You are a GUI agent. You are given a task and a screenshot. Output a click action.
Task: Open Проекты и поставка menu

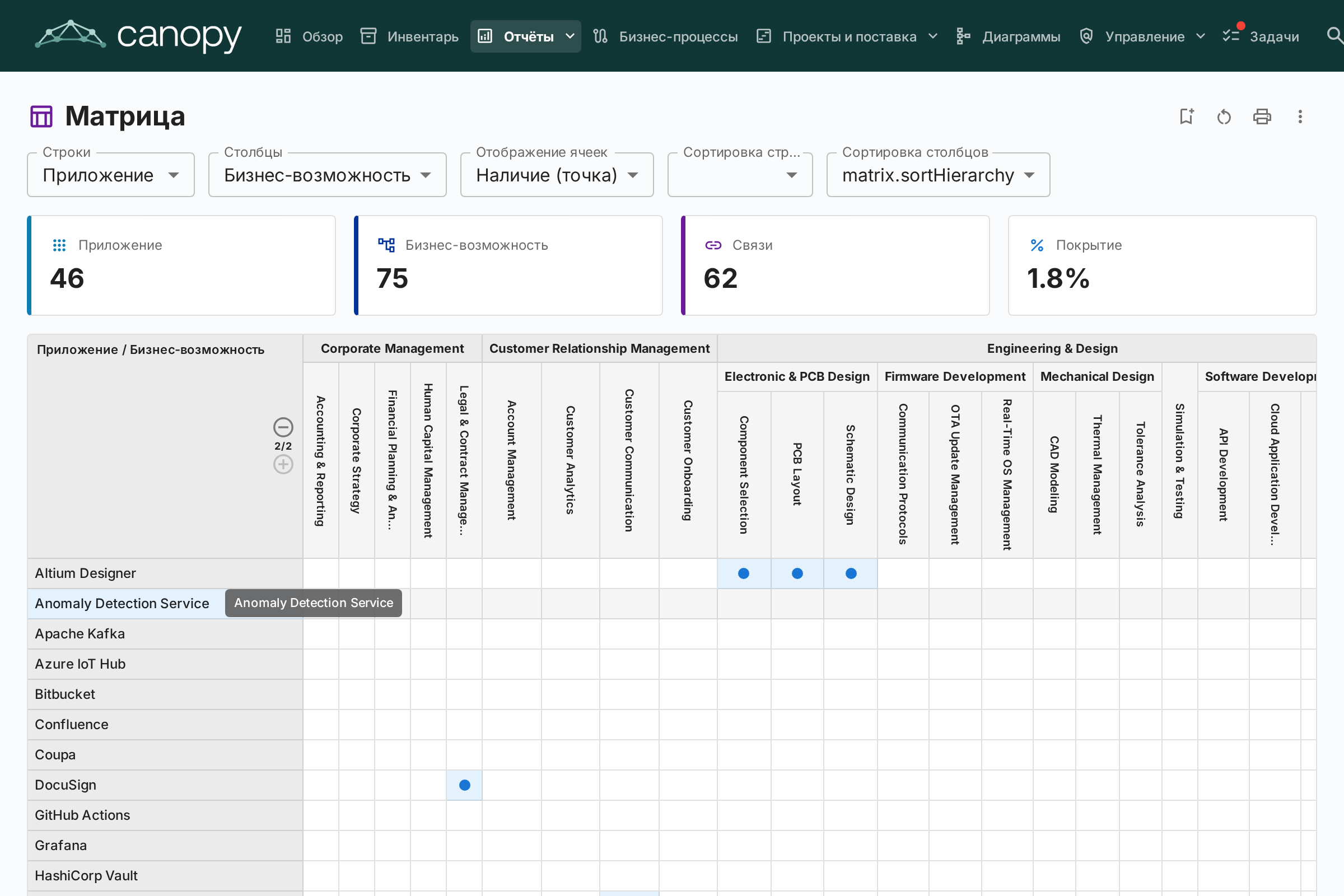pyautogui.click(x=847, y=36)
